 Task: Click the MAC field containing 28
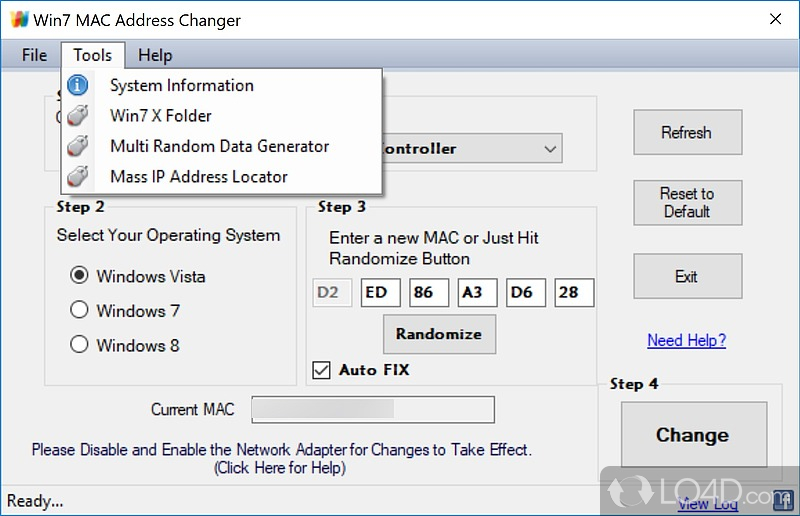point(574,292)
